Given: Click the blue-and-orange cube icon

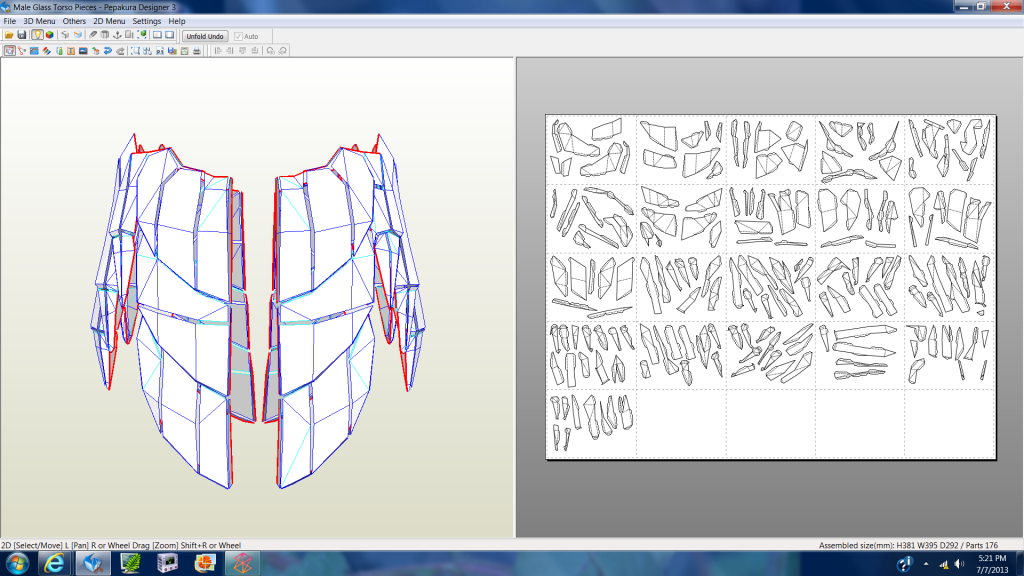Looking at the screenshot, I should tap(78, 35).
